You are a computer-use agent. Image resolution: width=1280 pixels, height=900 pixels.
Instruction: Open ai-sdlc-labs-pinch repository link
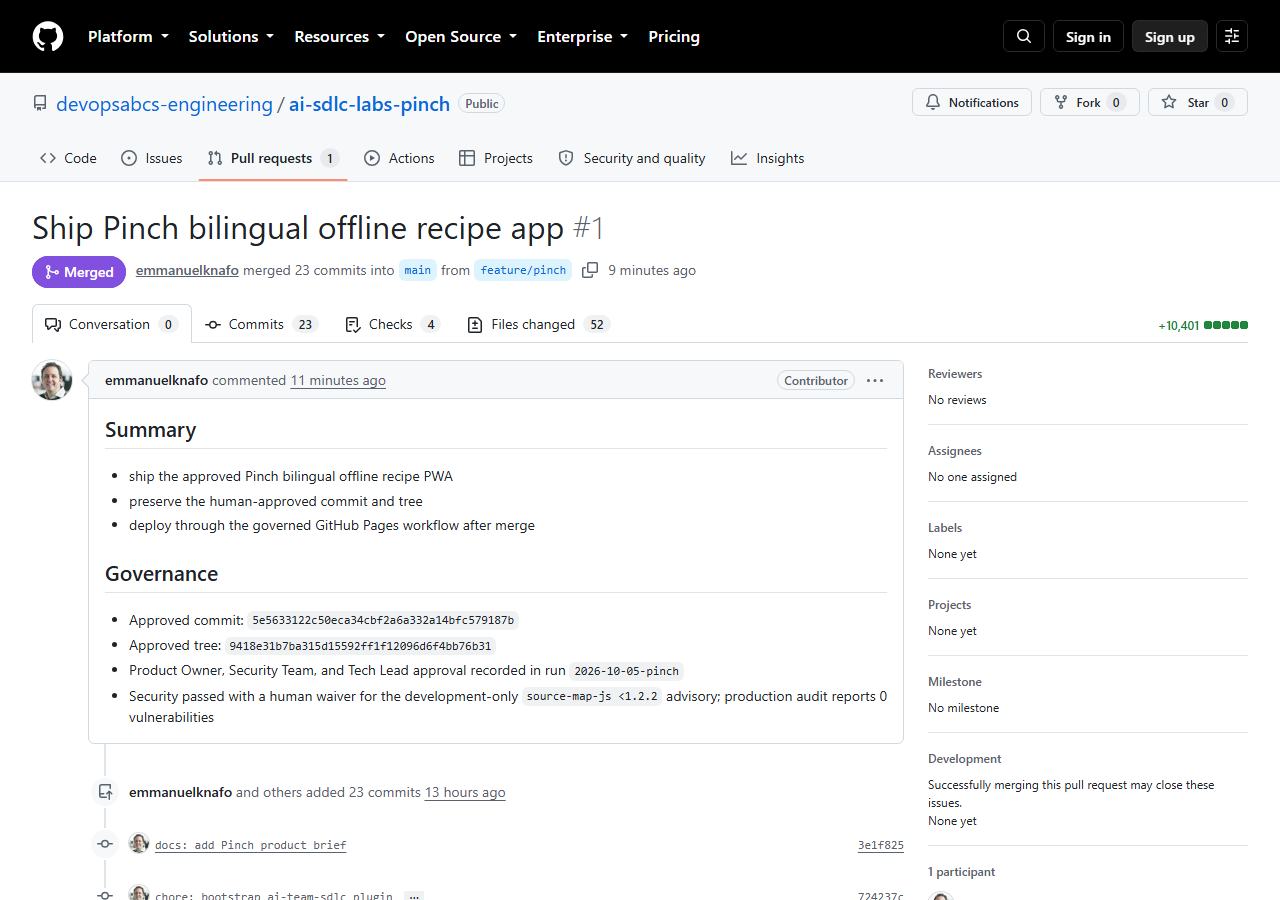point(369,104)
